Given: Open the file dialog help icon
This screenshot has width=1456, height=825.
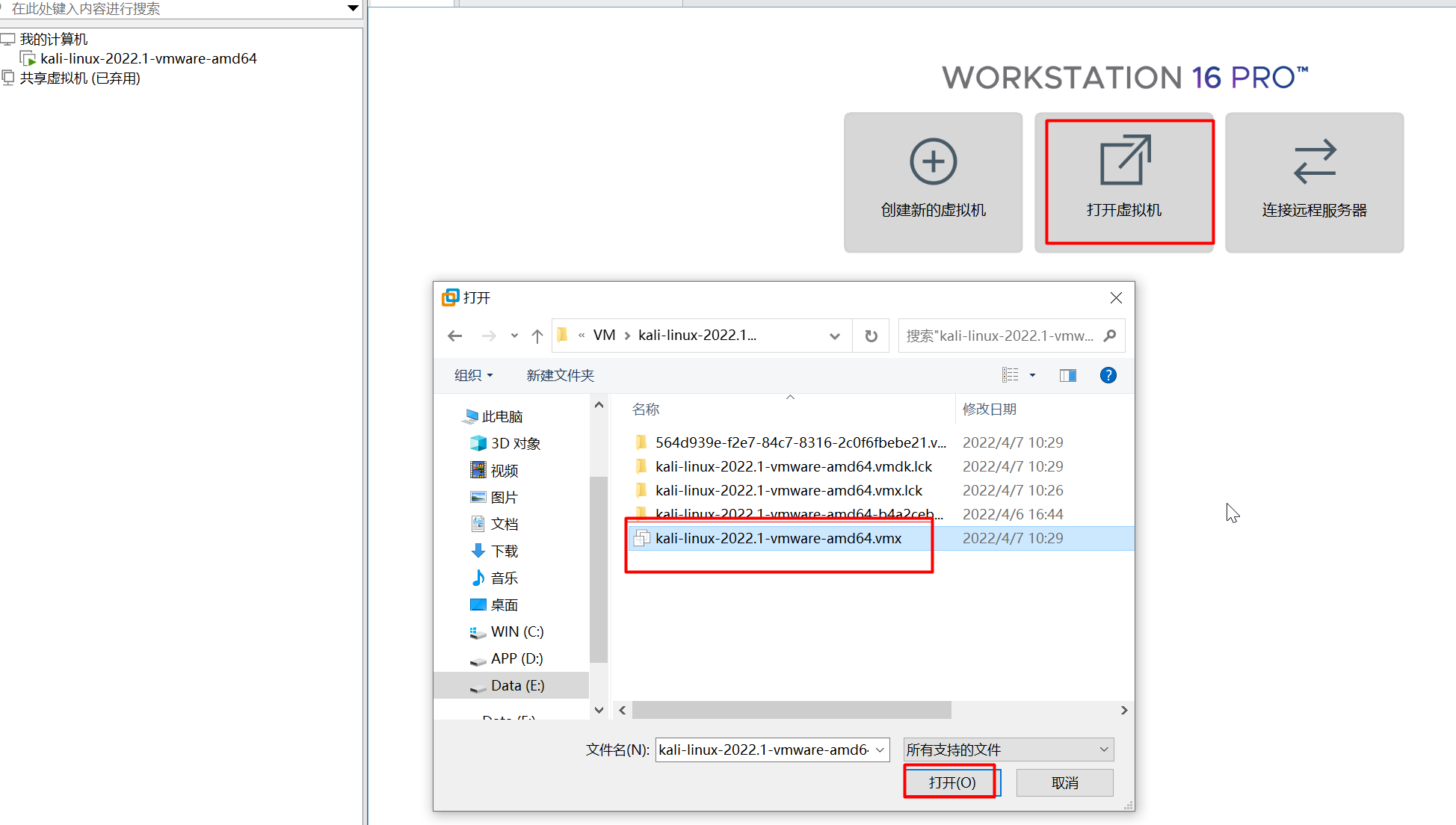Looking at the screenshot, I should [x=1108, y=375].
